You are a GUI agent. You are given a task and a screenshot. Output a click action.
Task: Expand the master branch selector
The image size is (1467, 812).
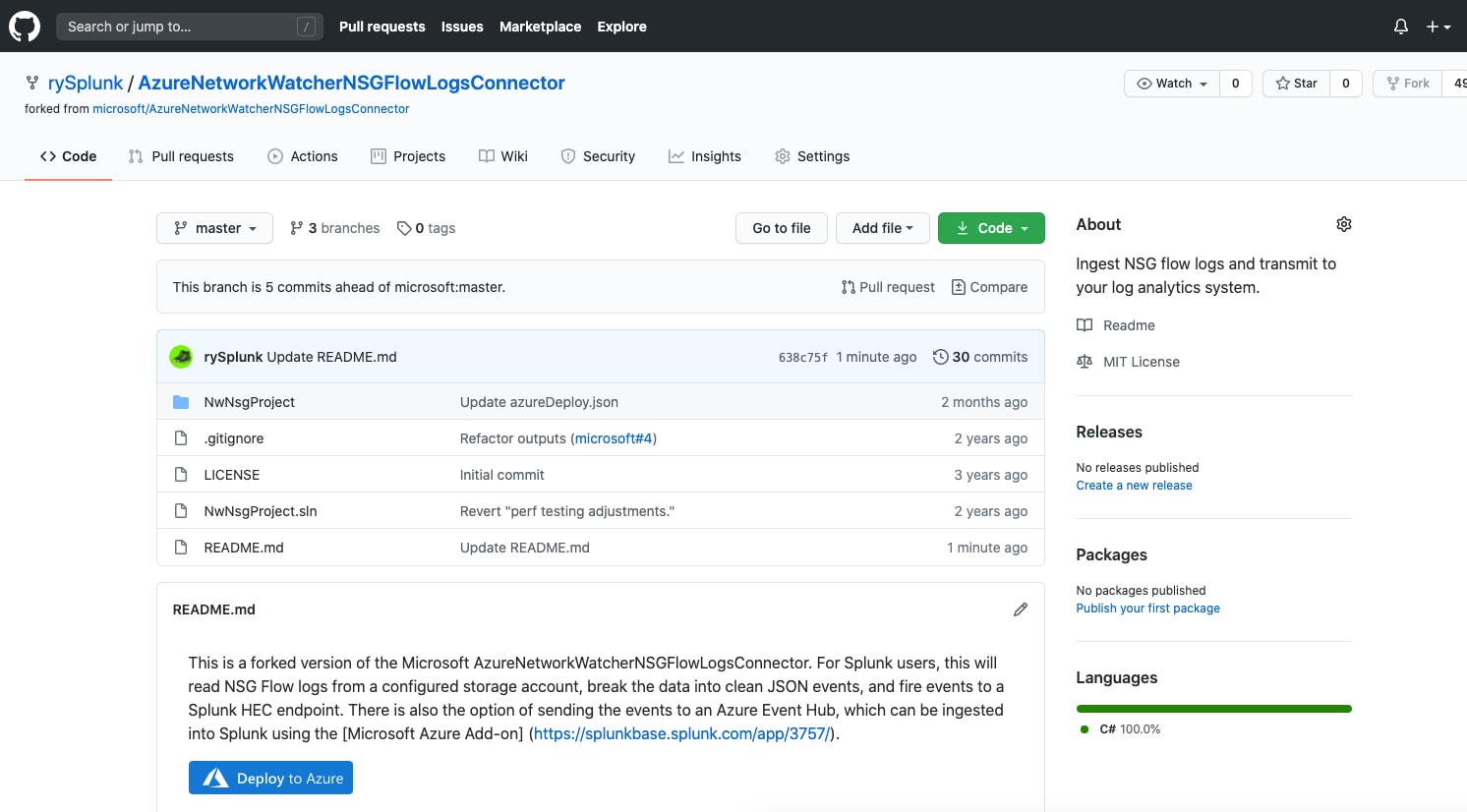click(x=214, y=228)
